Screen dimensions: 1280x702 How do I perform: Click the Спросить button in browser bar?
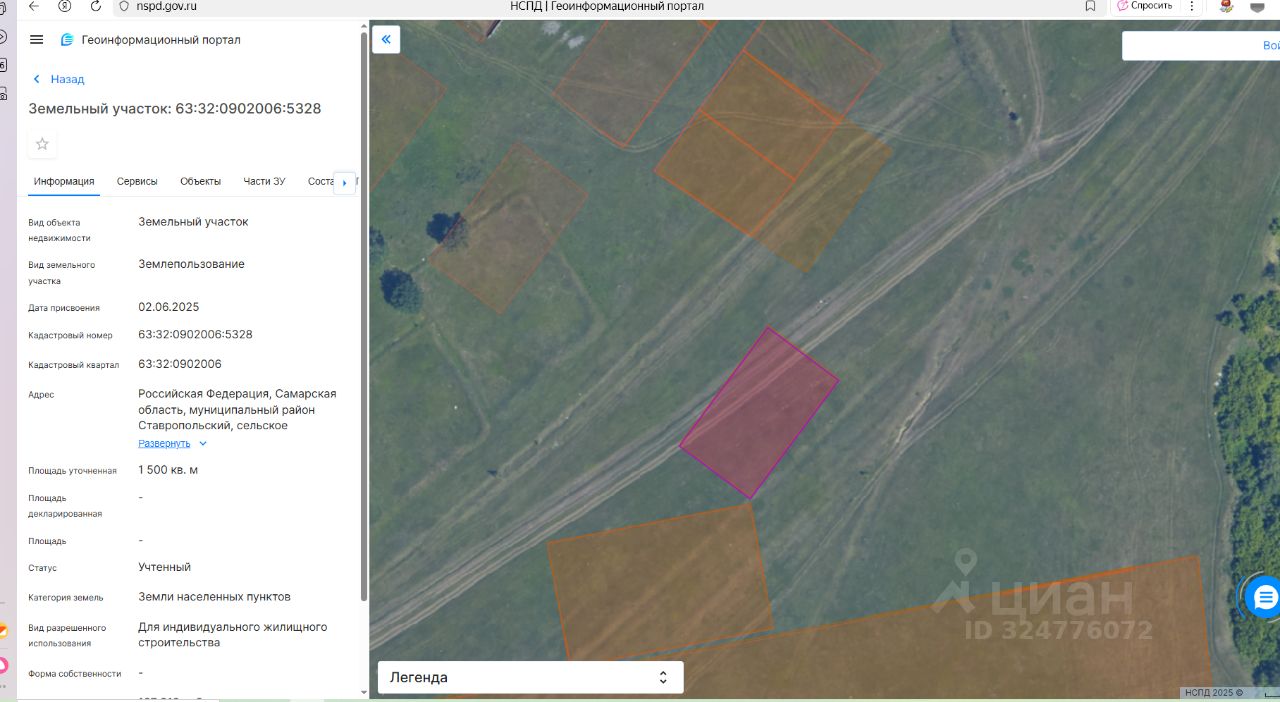pyautogui.click(x=1144, y=6)
